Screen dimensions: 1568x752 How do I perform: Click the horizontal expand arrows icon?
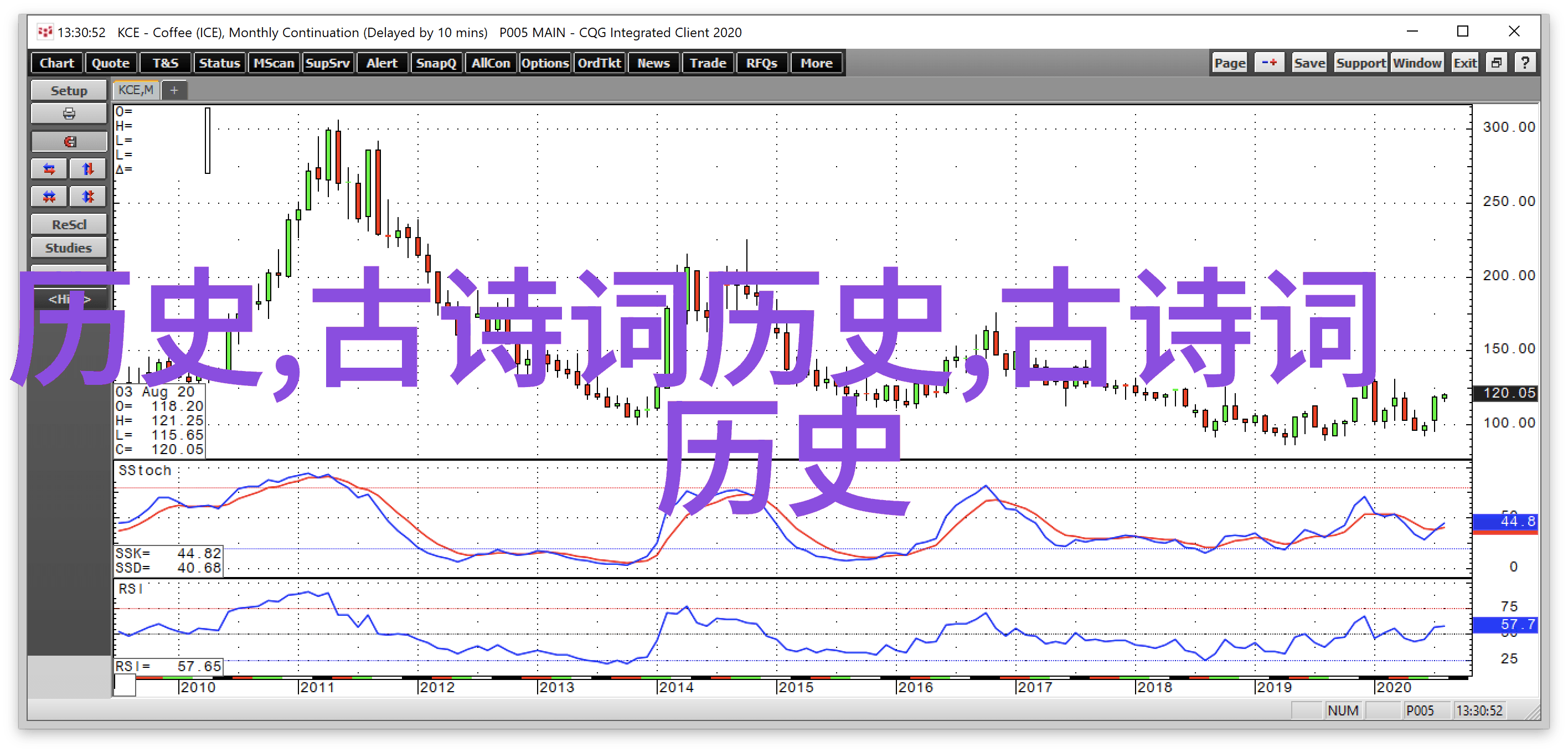(x=49, y=169)
